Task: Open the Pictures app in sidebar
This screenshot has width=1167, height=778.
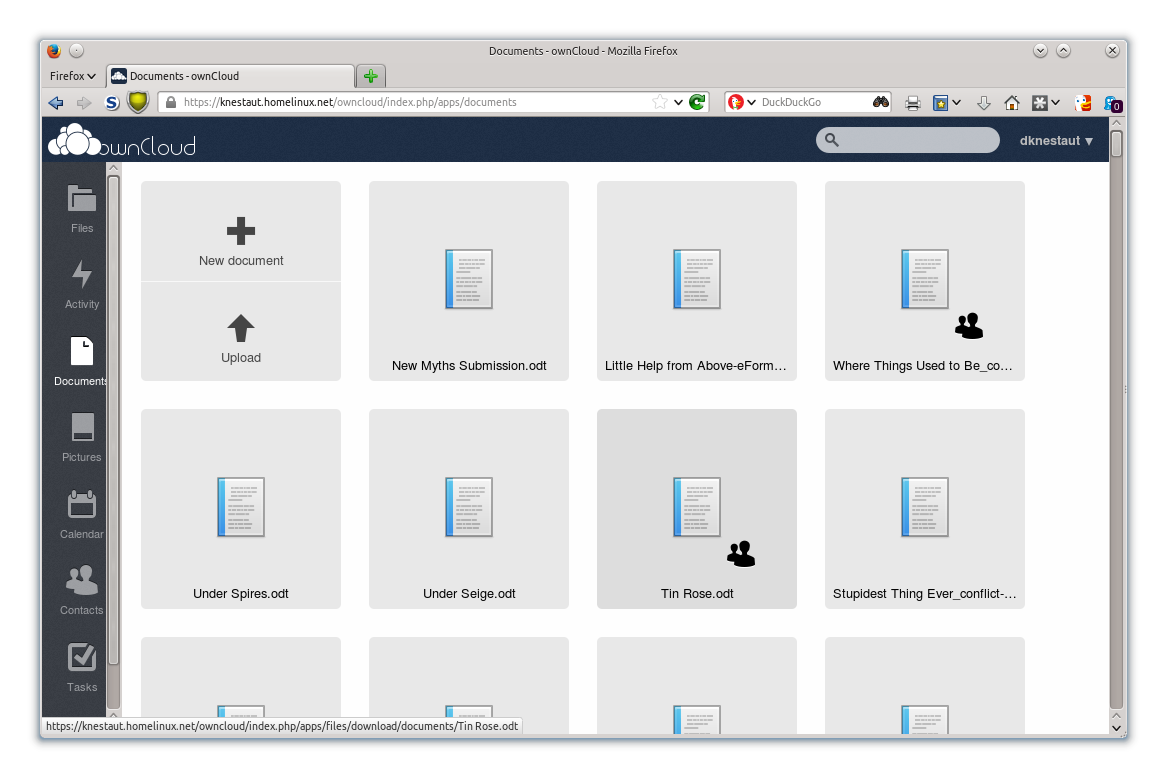Action: [82, 438]
